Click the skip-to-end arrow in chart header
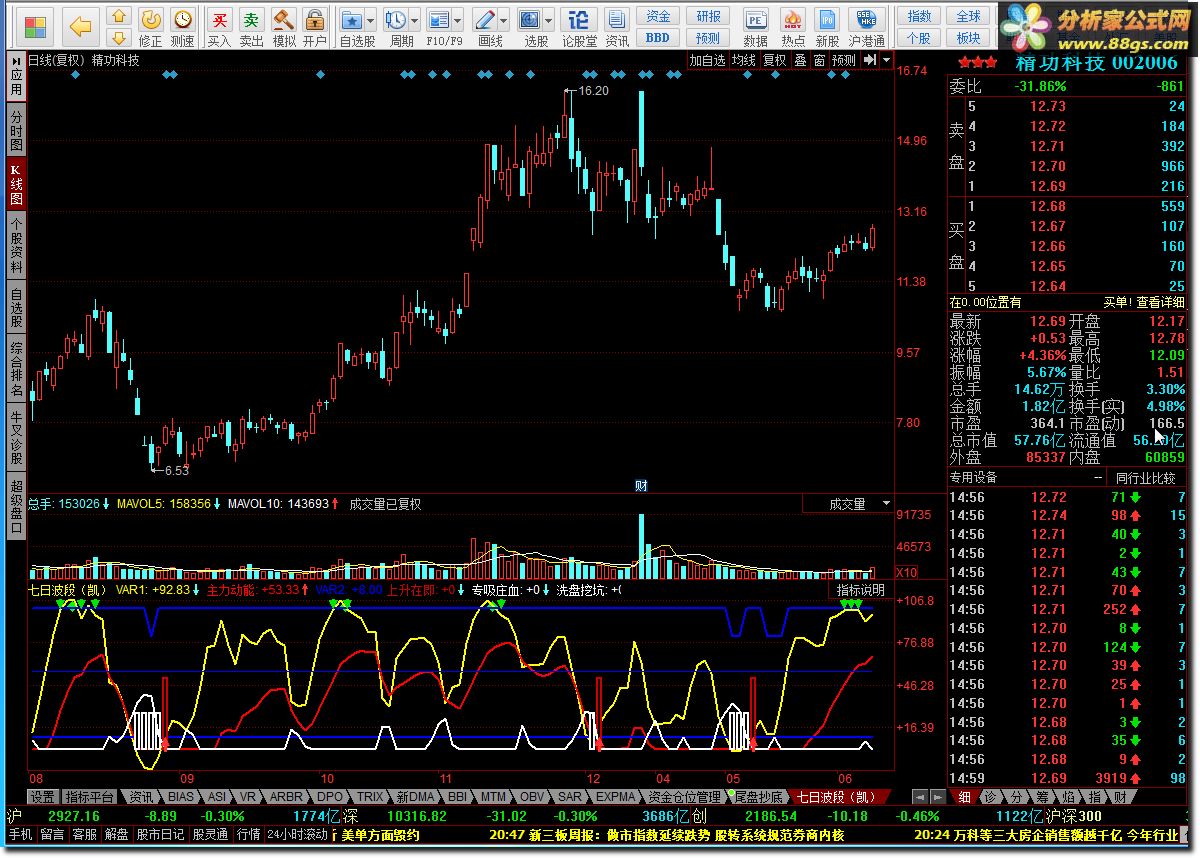The height and width of the screenshot is (858, 1200). click(x=870, y=60)
